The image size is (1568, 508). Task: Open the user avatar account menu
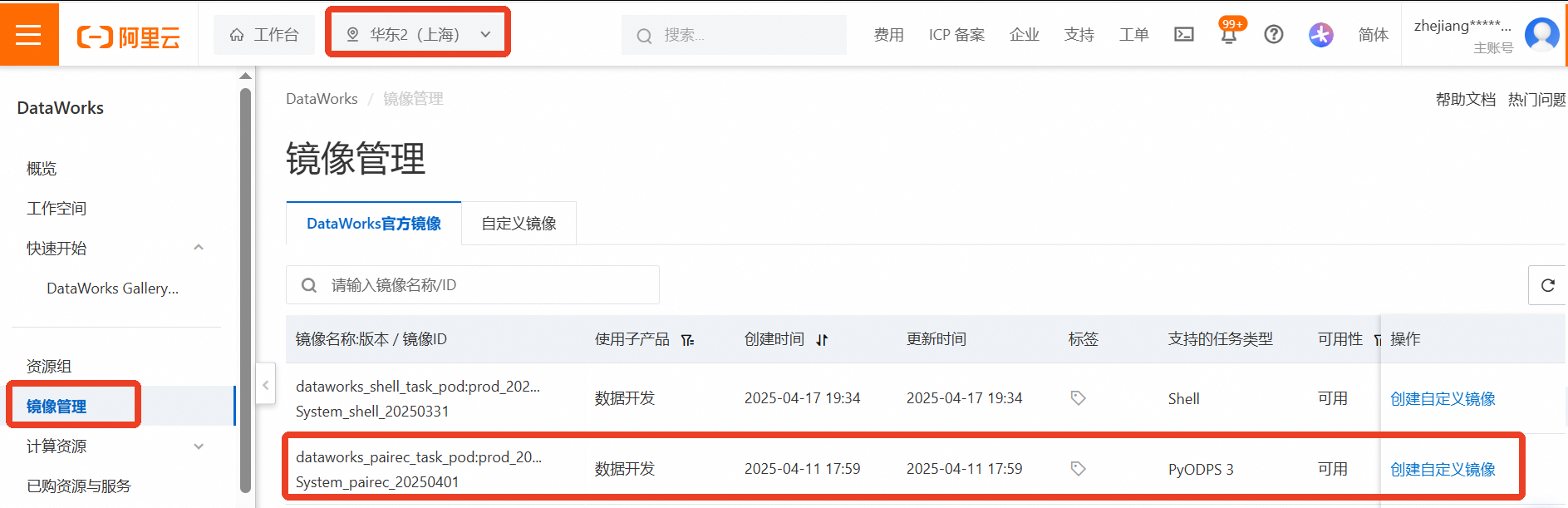(x=1542, y=34)
